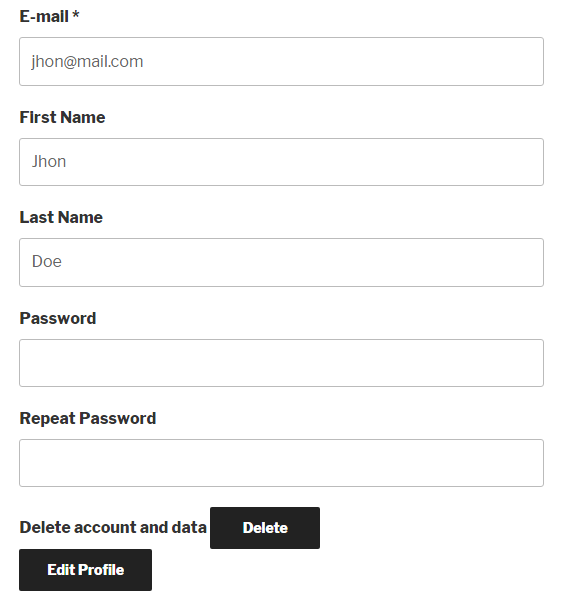
Task: Click the 'Doe' placeholder text
Action: [x=46, y=262]
